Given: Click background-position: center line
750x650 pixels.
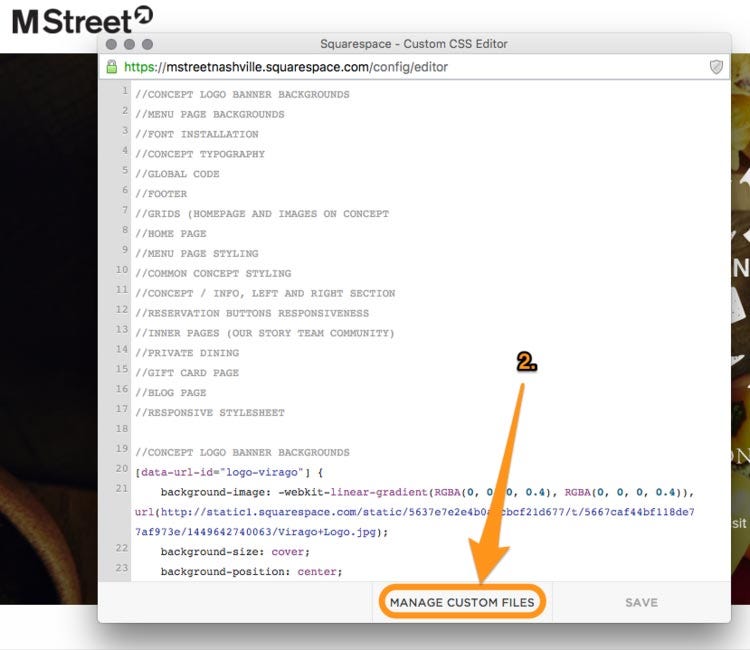Looking at the screenshot, I should (x=252, y=572).
